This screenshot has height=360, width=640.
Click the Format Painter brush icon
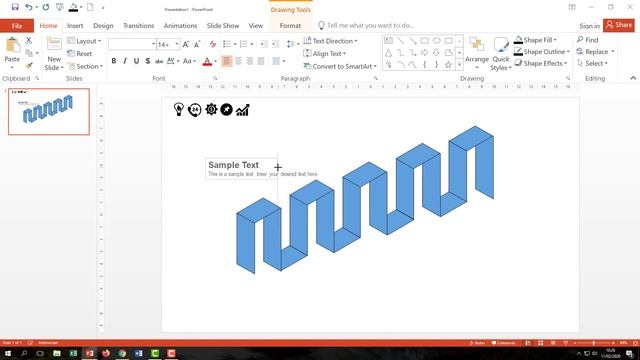[x=29, y=65]
